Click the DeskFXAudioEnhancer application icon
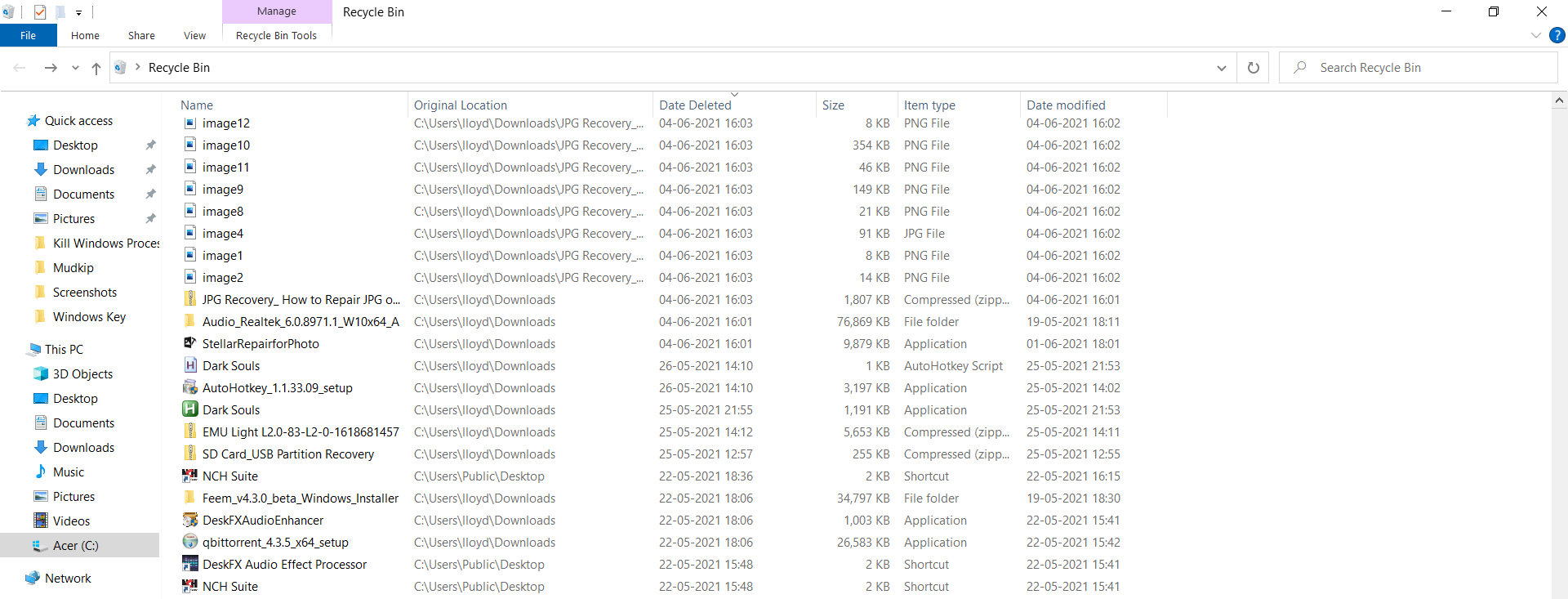 tap(190, 520)
